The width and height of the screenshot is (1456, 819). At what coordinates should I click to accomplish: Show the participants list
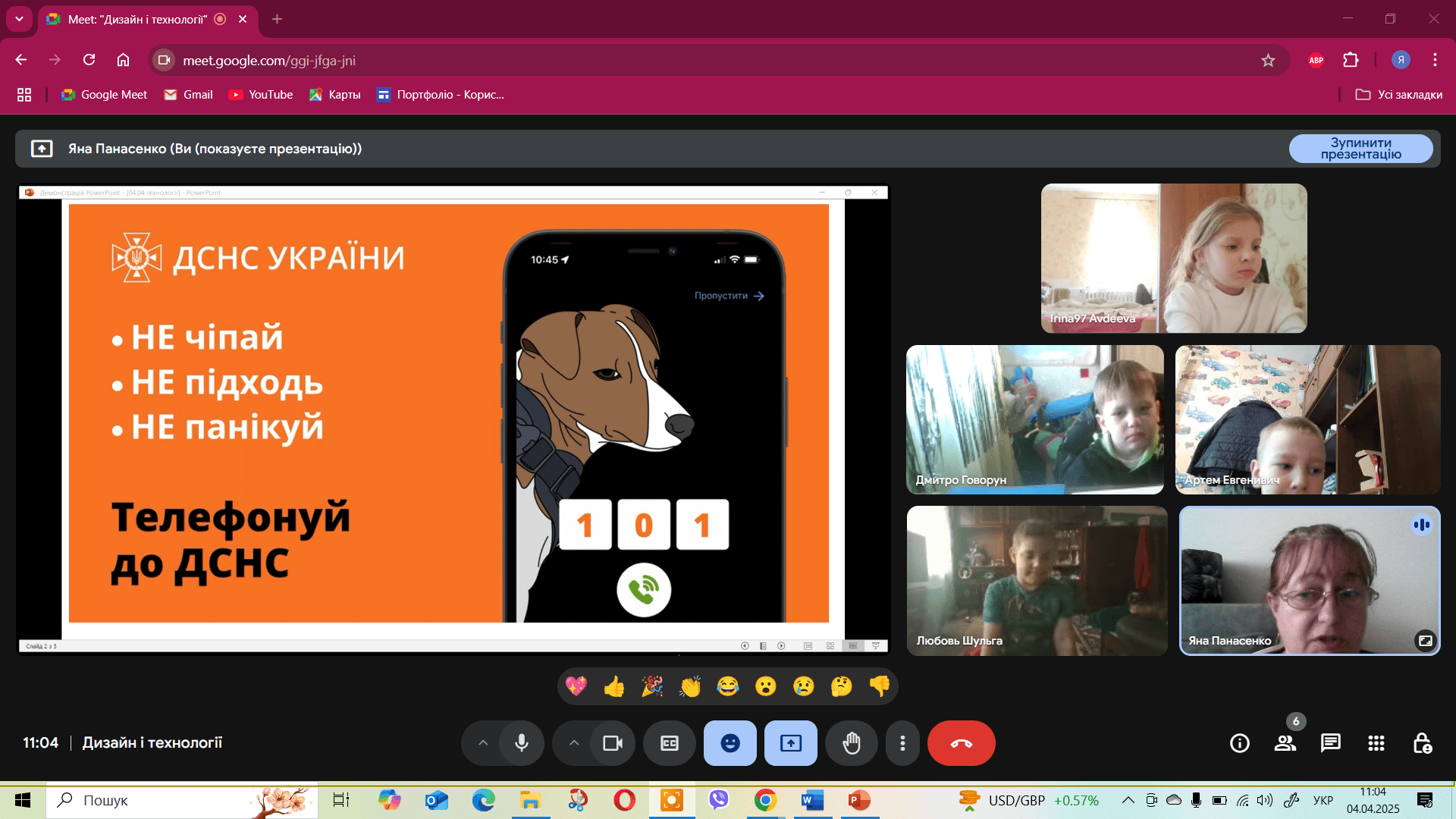(x=1285, y=743)
